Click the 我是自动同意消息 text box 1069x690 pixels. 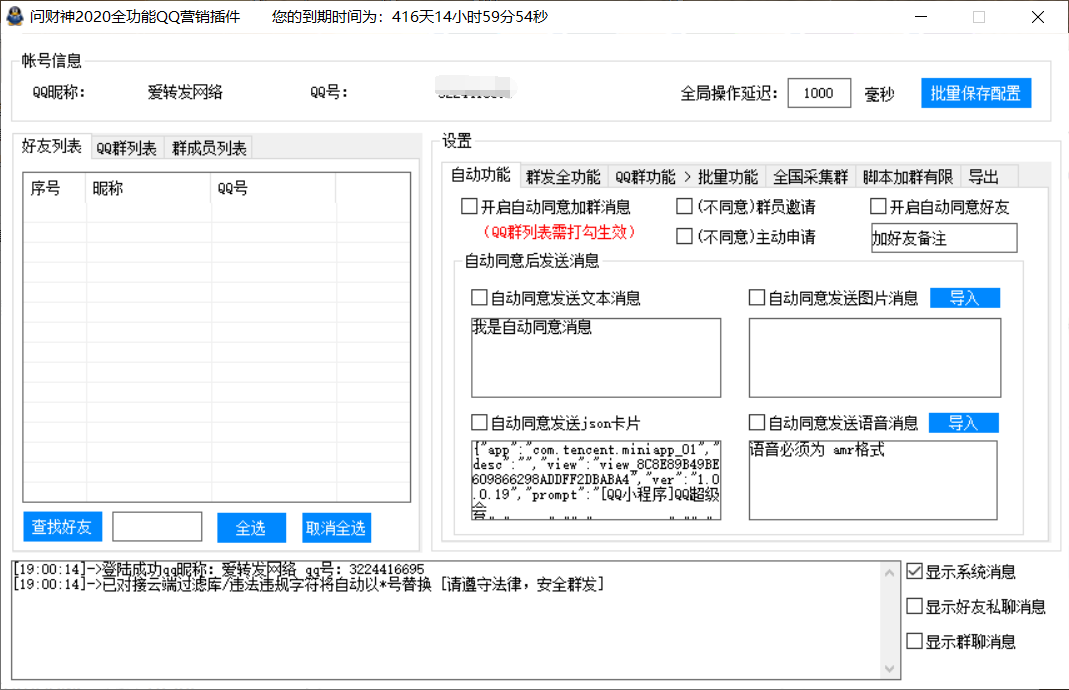coord(596,358)
